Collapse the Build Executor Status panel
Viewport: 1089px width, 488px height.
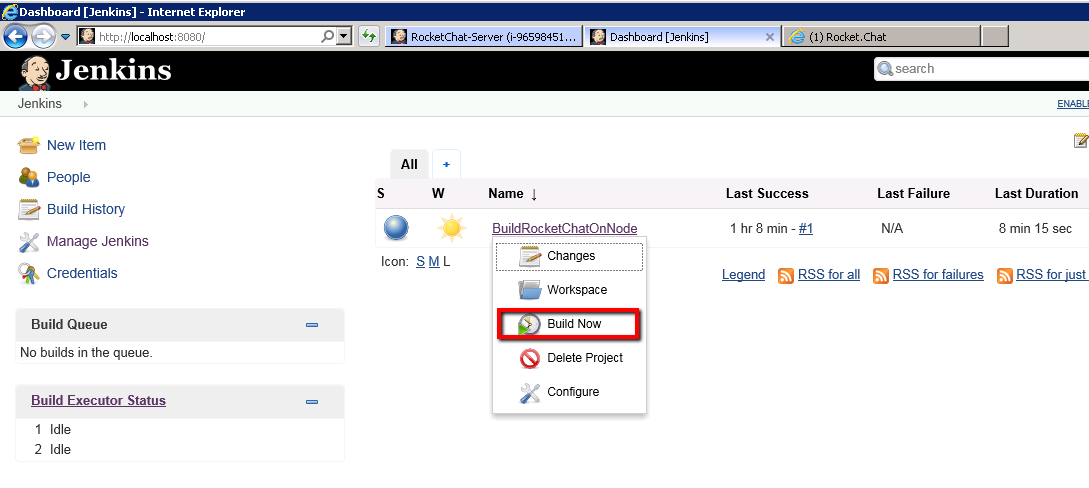coord(312,401)
